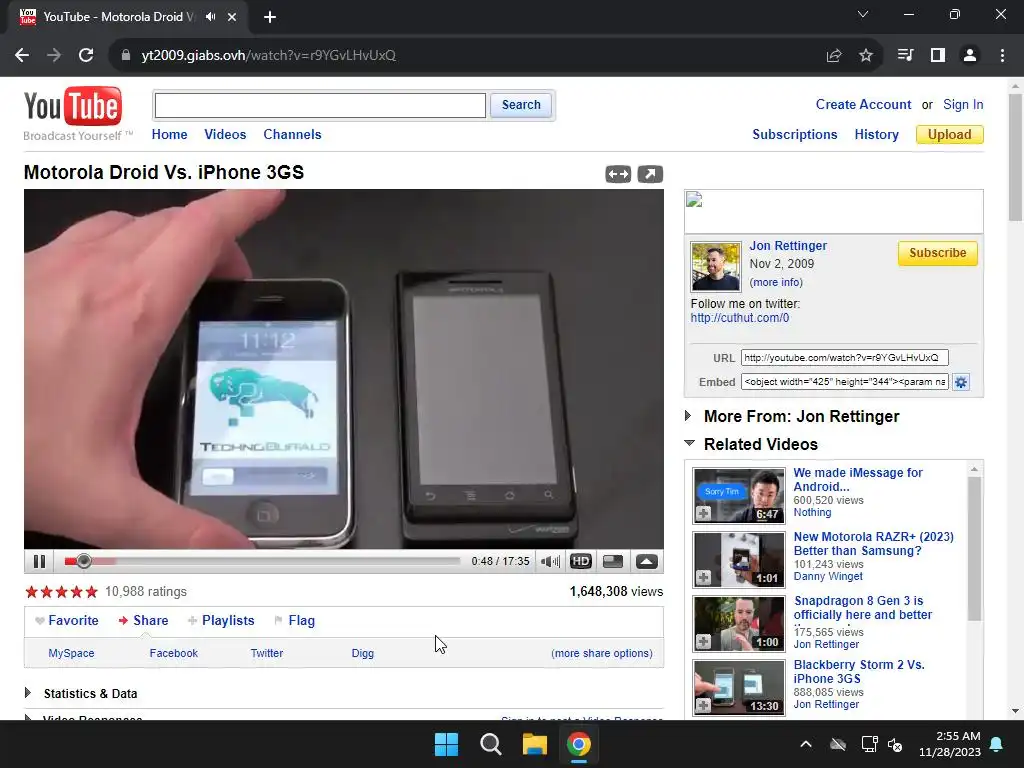Open New Motorola RAZR+ (2023) title link
Screen dimensions: 1024x768
click(x=873, y=543)
